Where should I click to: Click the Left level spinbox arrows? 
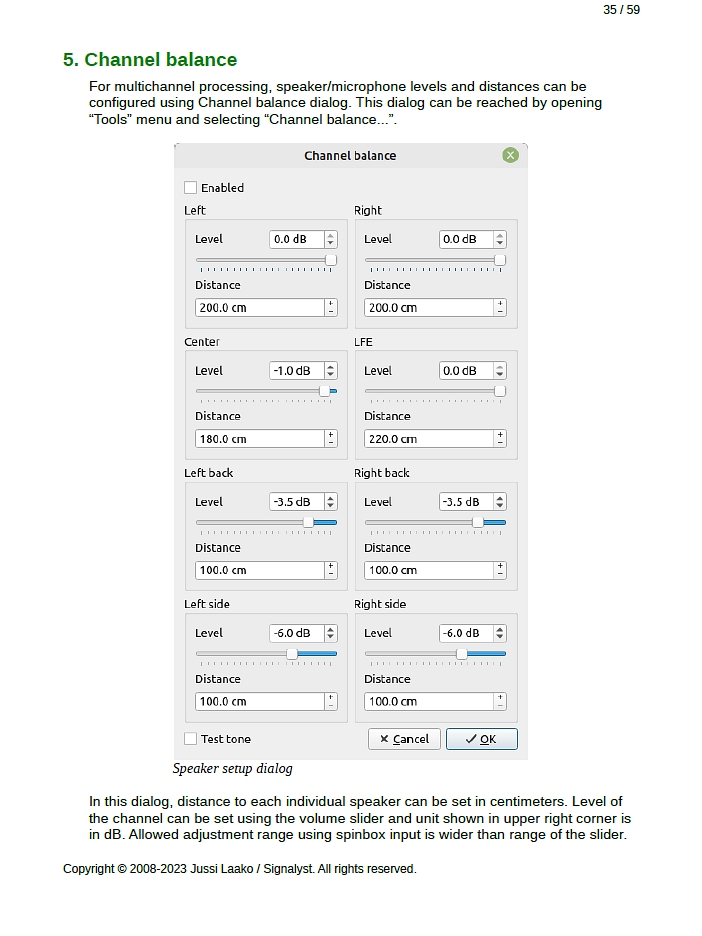[x=331, y=240]
